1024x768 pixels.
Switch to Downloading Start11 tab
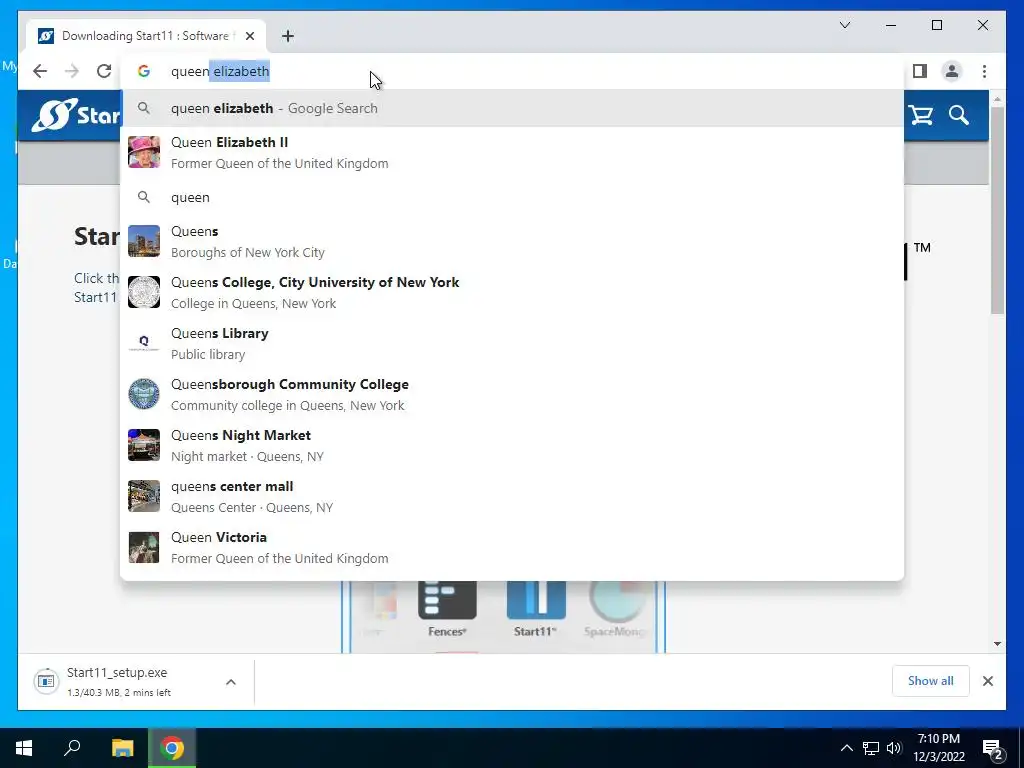146,36
